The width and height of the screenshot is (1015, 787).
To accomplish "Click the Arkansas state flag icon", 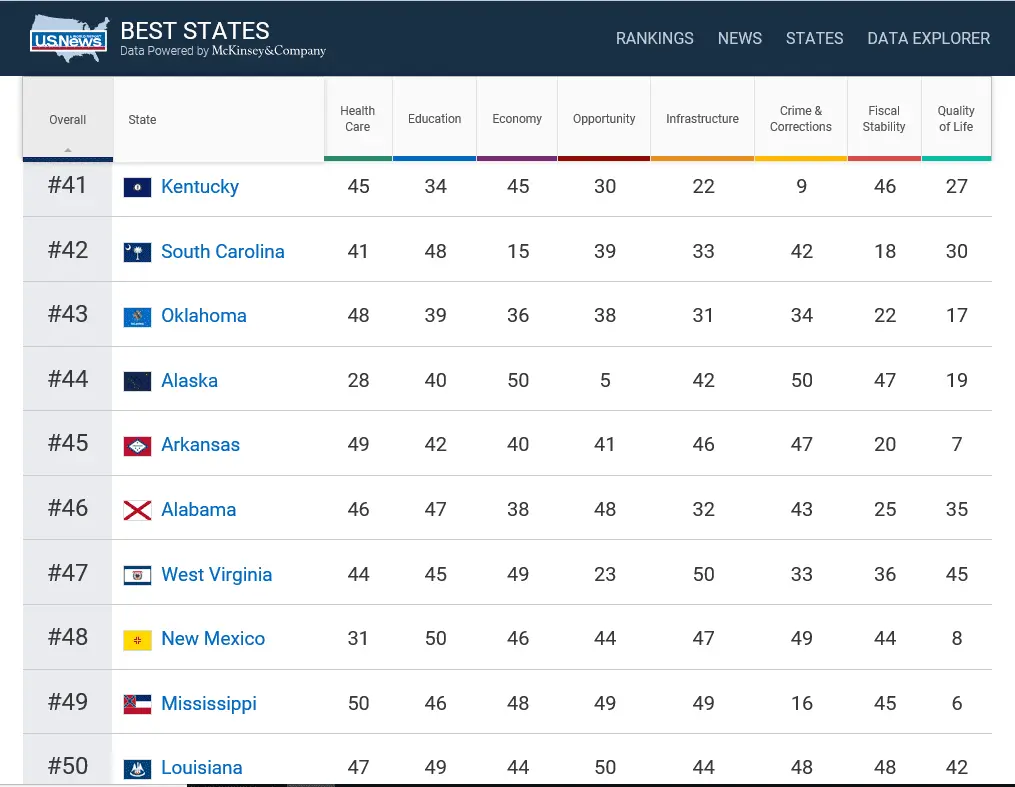I will click(x=137, y=445).
